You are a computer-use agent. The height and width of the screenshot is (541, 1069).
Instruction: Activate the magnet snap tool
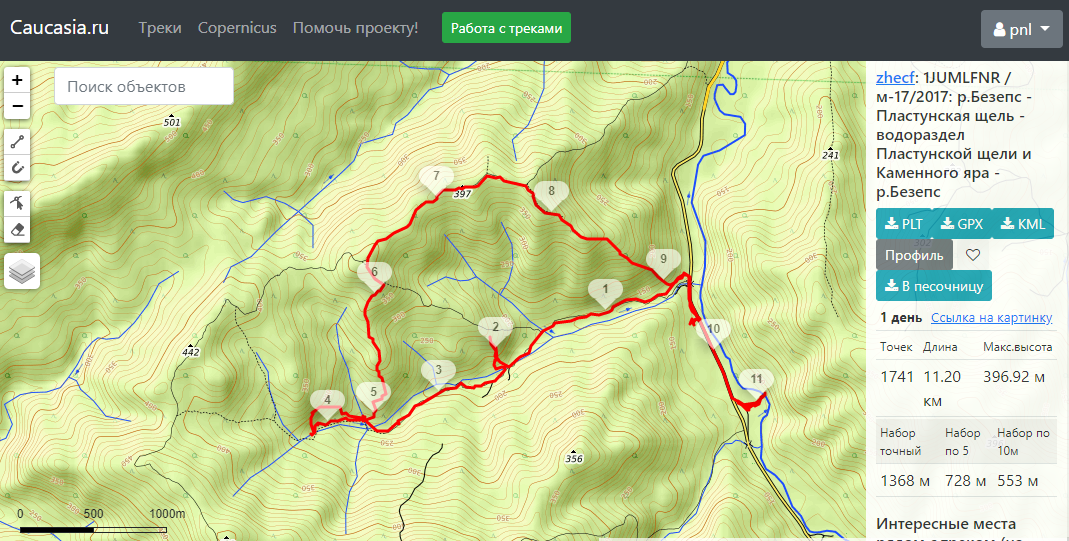coord(17,168)
